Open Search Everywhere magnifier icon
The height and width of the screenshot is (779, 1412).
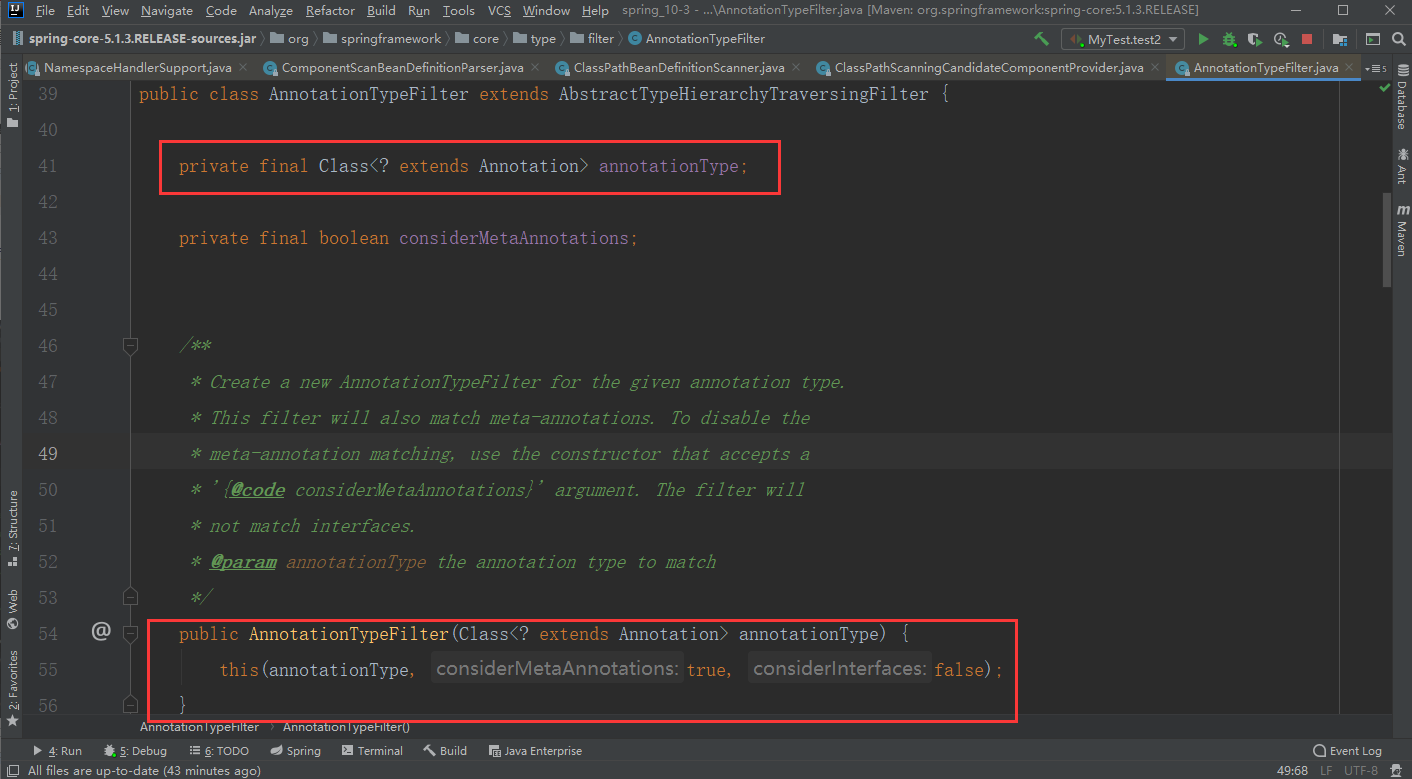click(x=1397, y=39)
